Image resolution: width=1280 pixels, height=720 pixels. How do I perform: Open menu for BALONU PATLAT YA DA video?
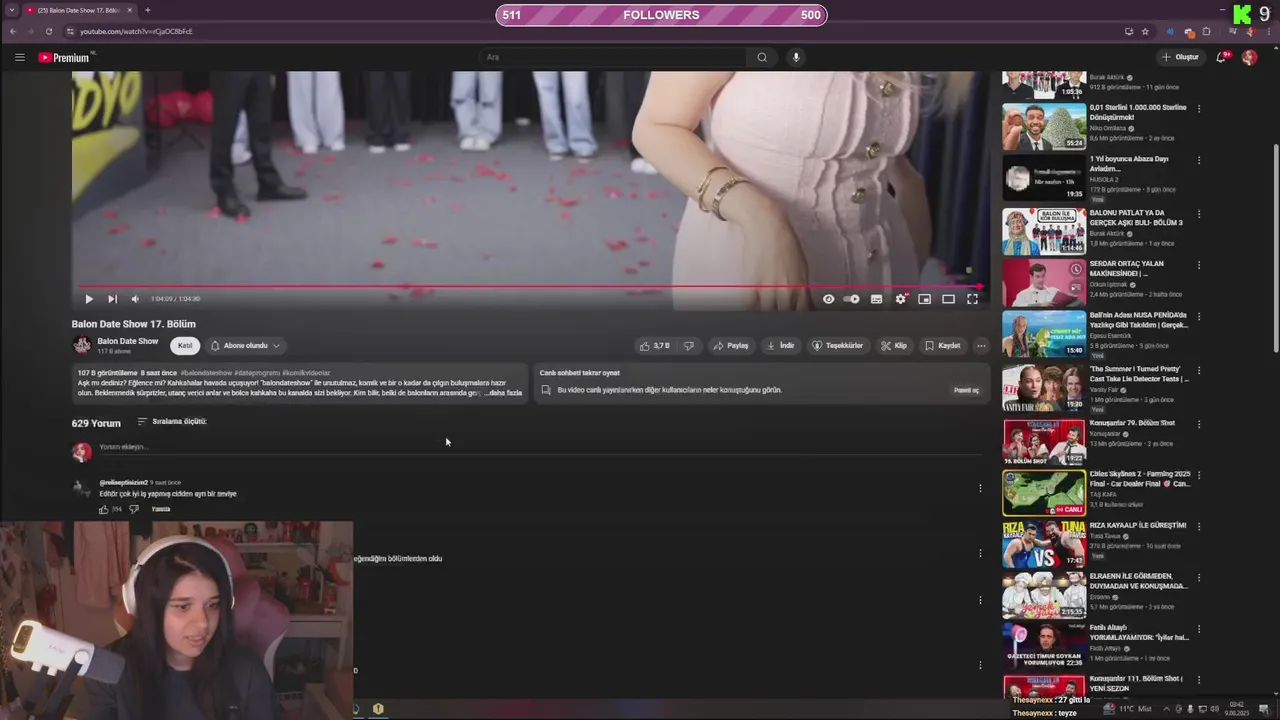[x=1199, y=214]
